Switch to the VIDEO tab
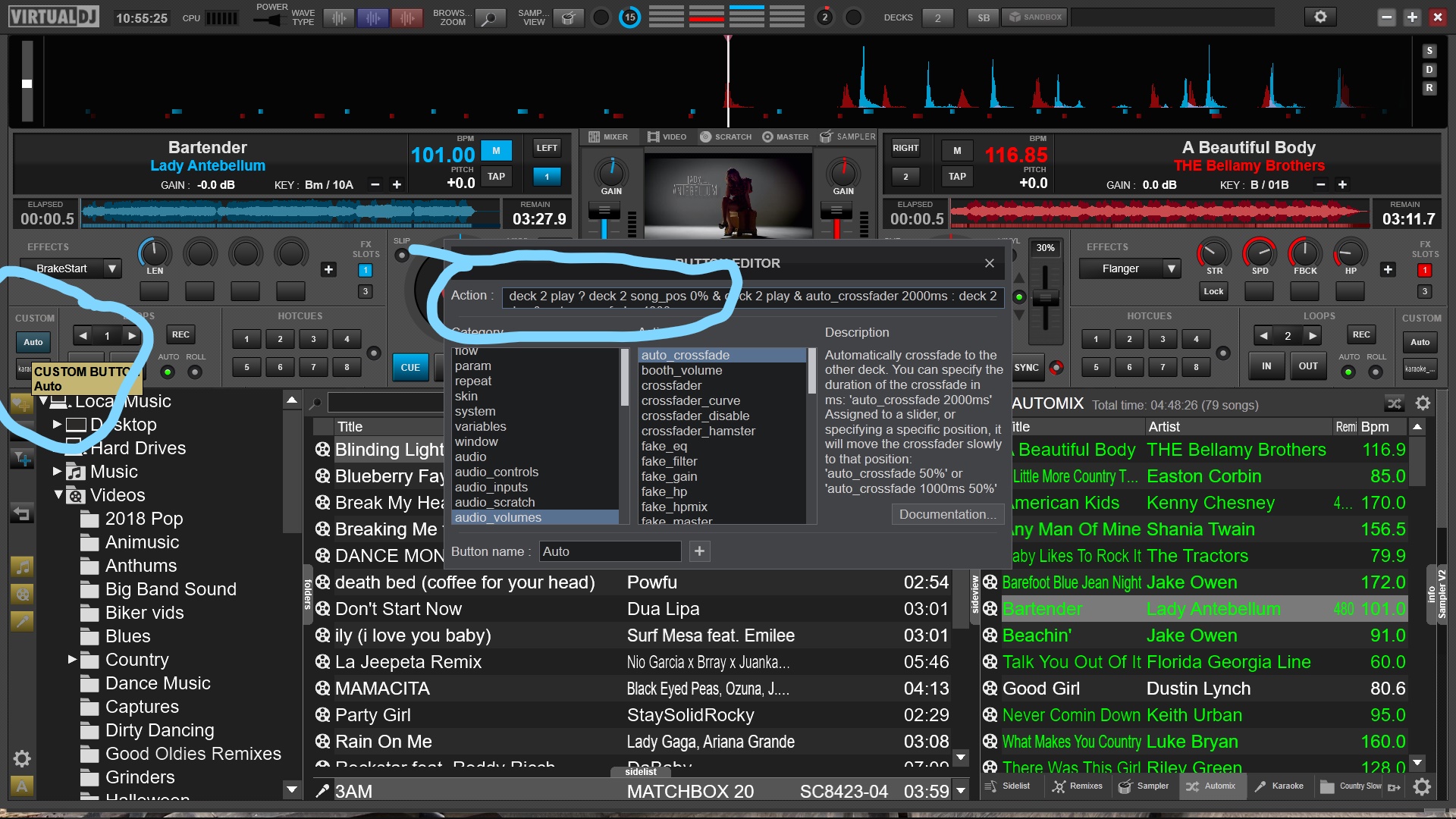This screenshot has width=1456, height=819. pos(667,137)
